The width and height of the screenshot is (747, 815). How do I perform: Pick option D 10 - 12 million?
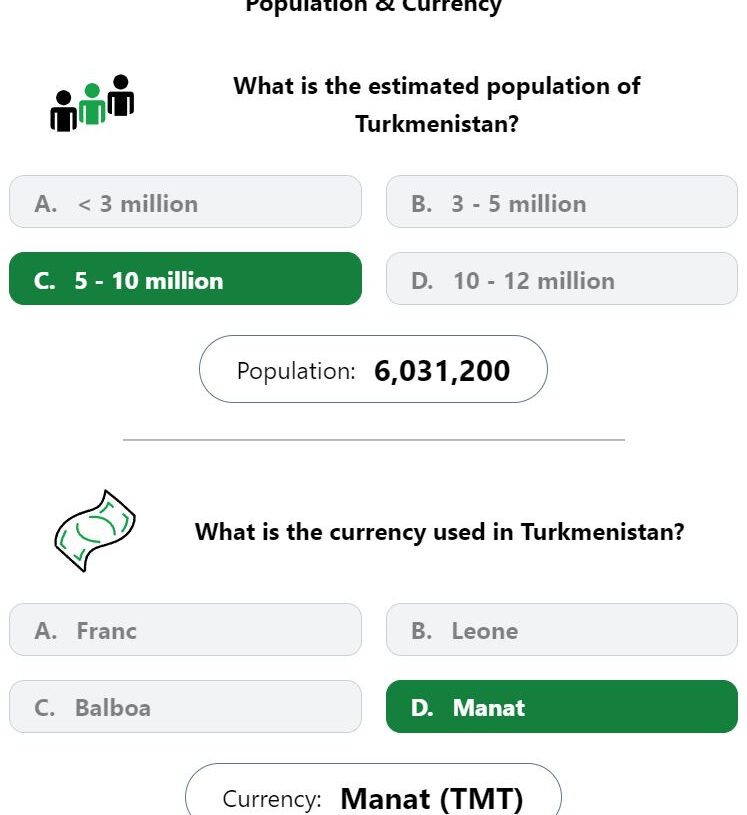[x=561, y=279]
